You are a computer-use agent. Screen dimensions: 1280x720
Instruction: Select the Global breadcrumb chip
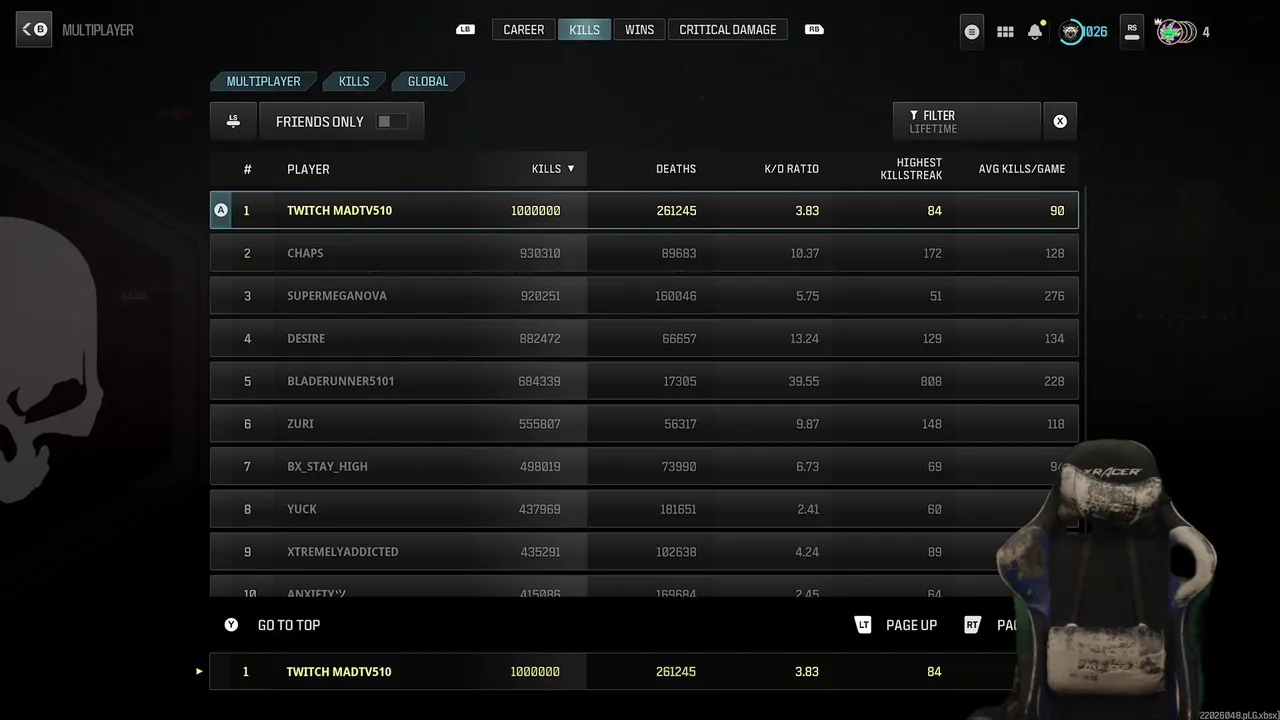[x=428, y=81]
